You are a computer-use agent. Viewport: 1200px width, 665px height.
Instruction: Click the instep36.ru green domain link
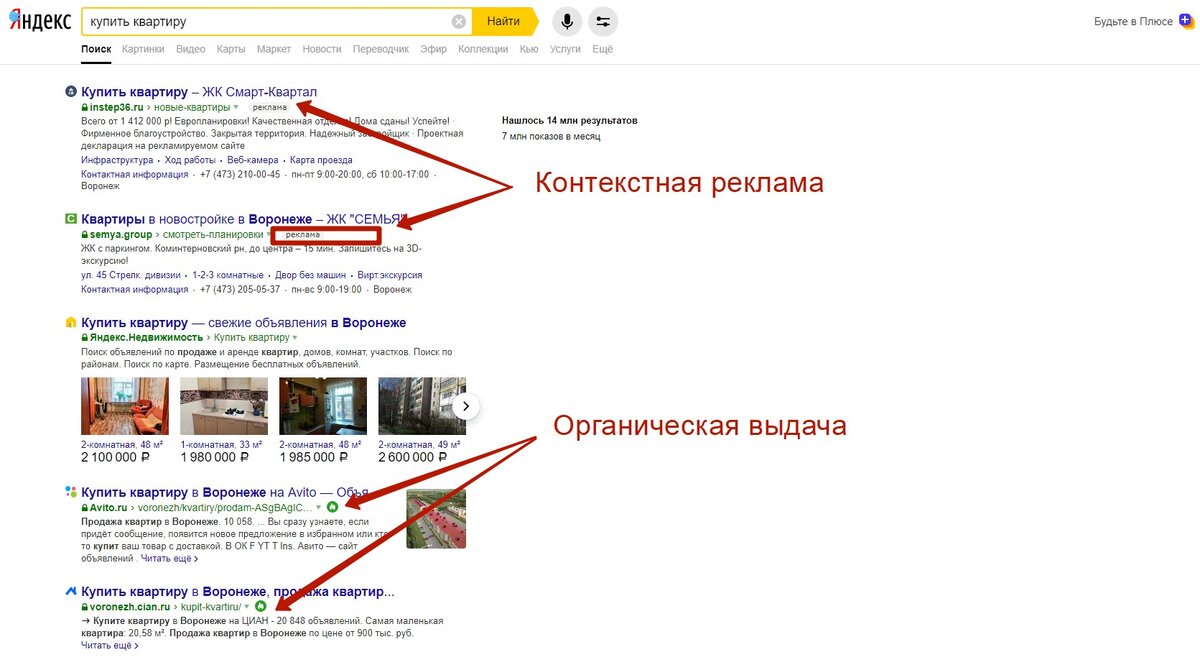point(116,107)
